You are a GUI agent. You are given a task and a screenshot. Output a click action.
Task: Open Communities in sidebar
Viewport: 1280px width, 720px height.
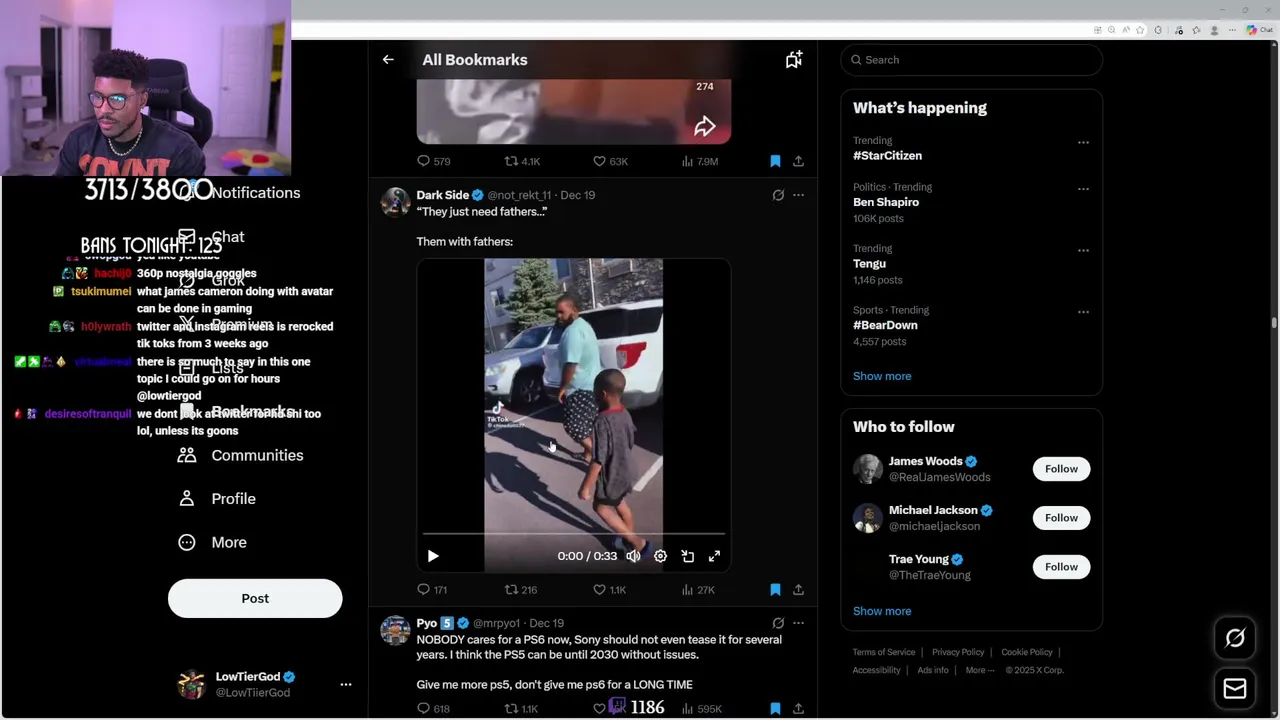click(x=240, y=455)
